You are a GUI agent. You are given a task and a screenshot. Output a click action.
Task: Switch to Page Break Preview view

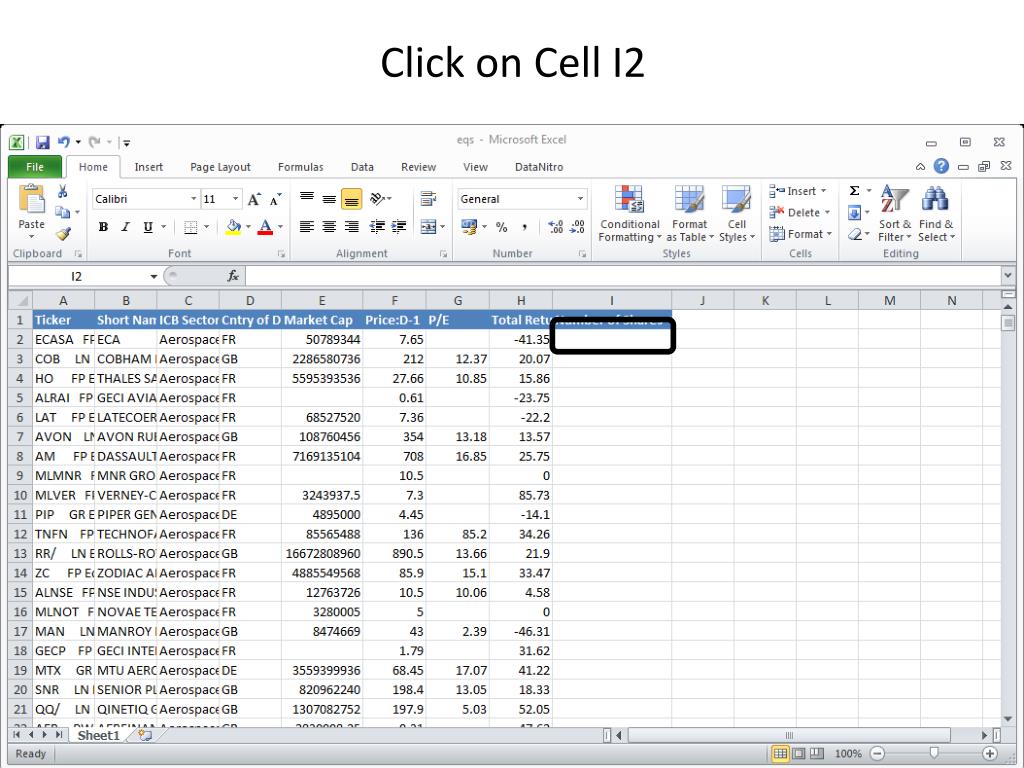[816, 754]
